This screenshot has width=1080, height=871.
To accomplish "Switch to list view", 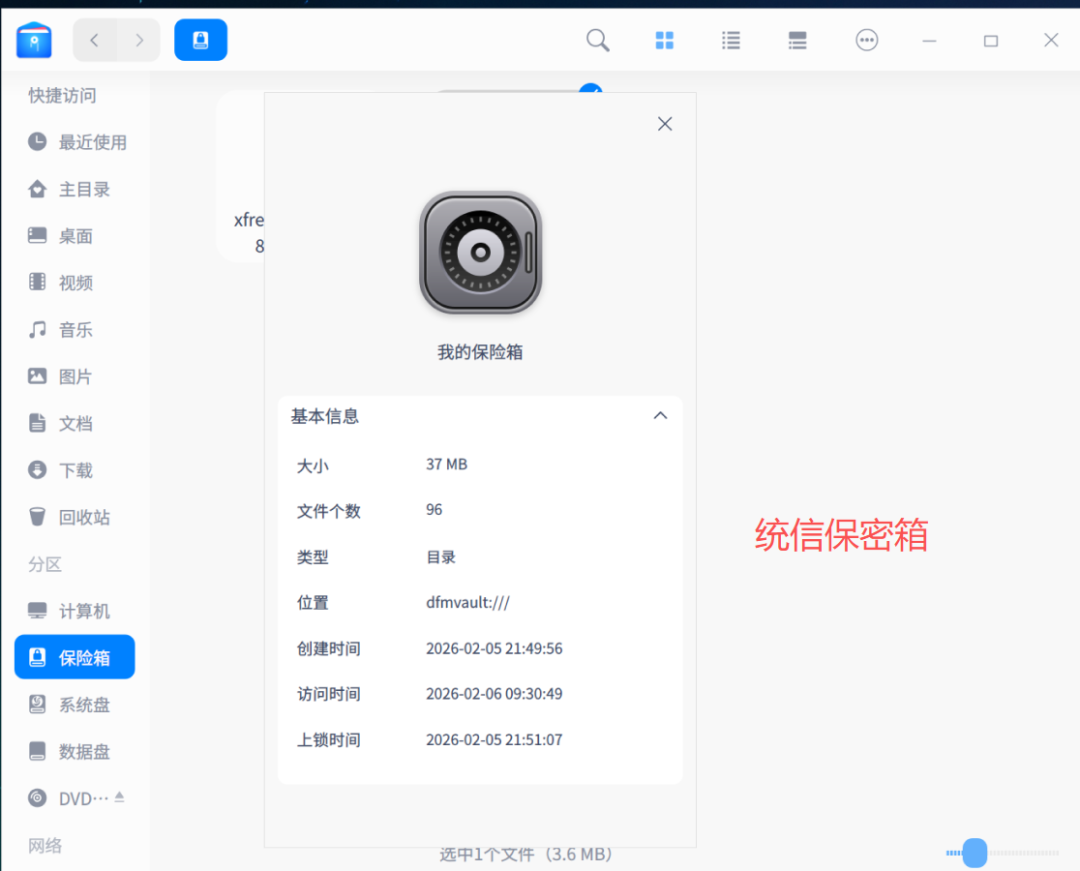I will pos(731,40).
